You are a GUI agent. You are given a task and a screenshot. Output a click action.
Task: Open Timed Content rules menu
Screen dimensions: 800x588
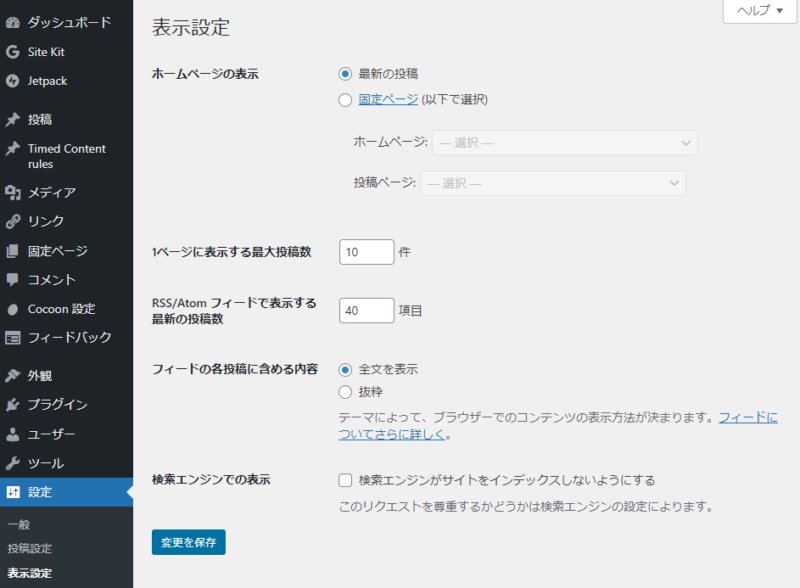click(66, 156)
